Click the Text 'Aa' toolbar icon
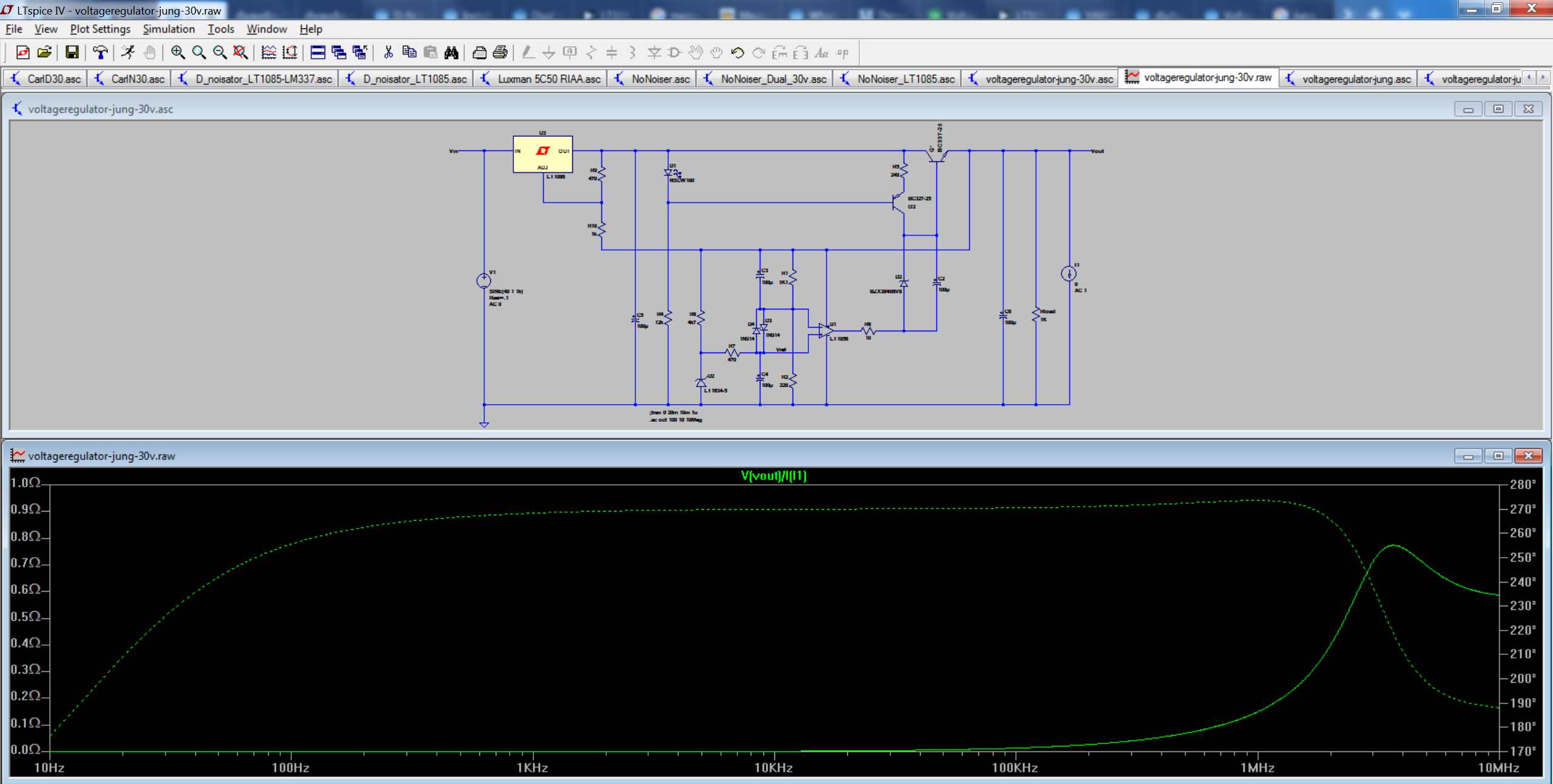The image size is (1553, 784). pyautogui.click(x=822, y=53)
